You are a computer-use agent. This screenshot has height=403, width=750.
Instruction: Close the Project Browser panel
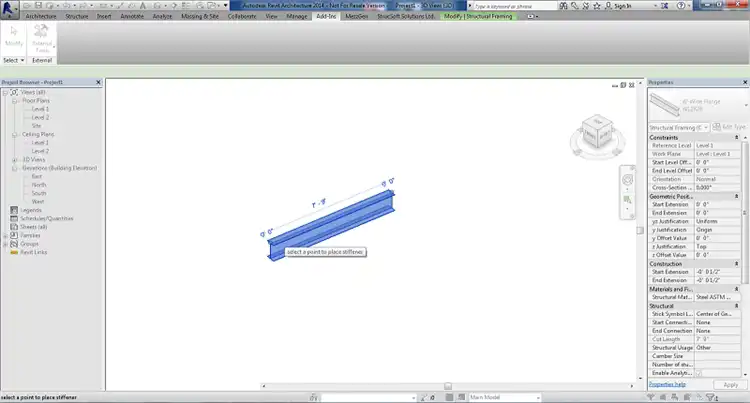click(x=98, y=82)
